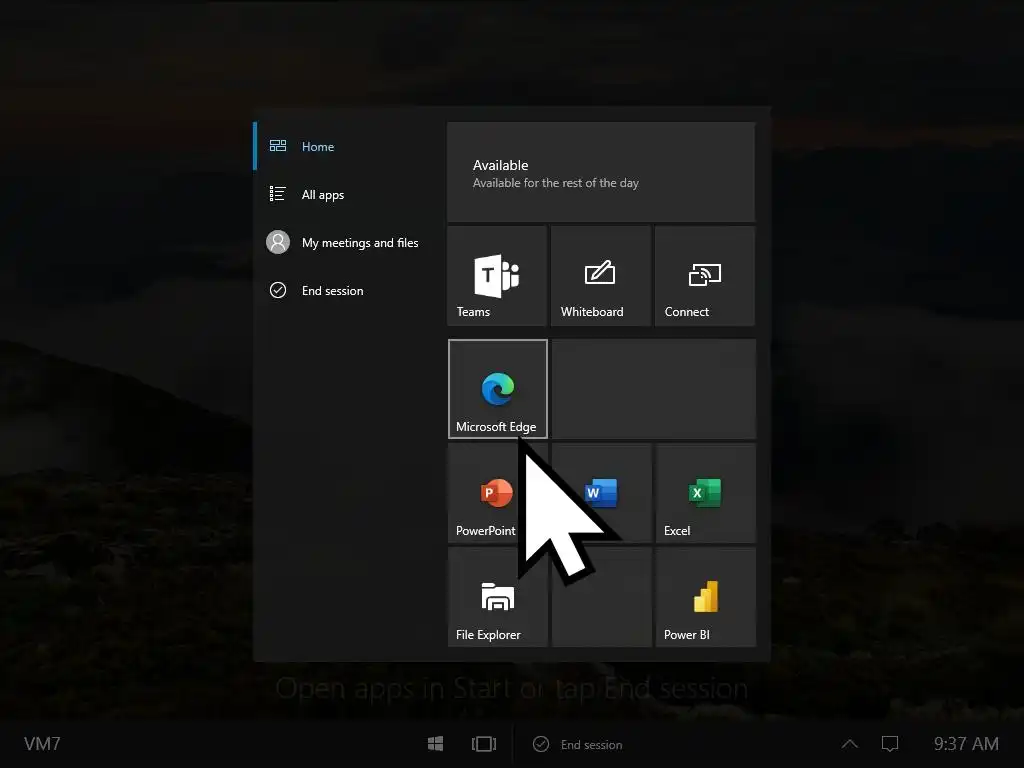Click End session on the taskbar
This screenshot has height=768, width=1024.
point(578,744)
